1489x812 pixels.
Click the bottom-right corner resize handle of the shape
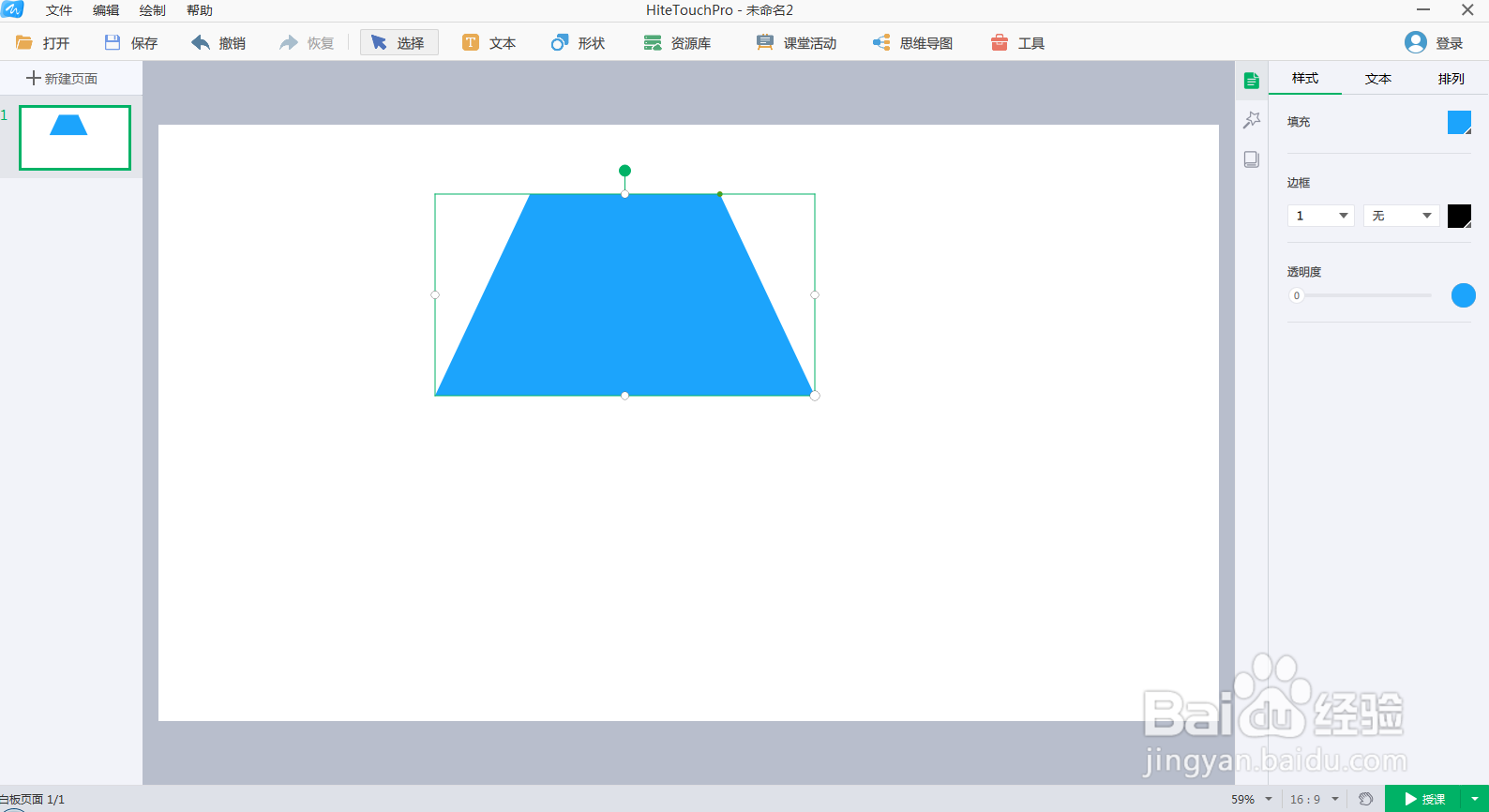815,396
